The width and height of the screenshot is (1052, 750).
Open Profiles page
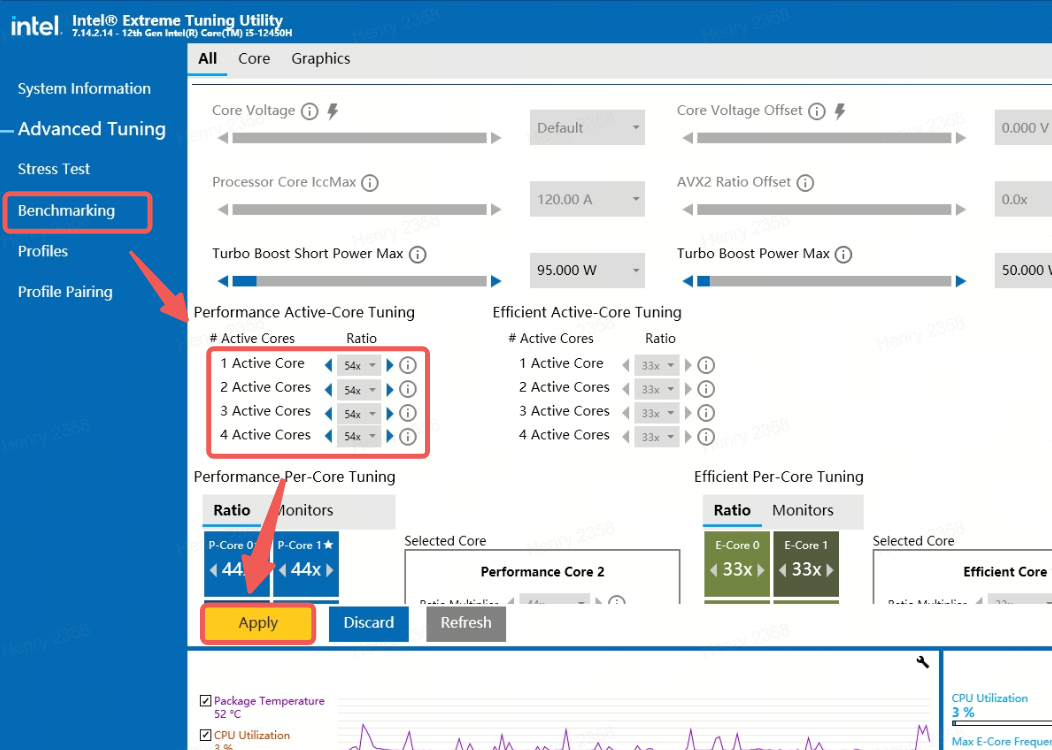(x=43, y=251)
